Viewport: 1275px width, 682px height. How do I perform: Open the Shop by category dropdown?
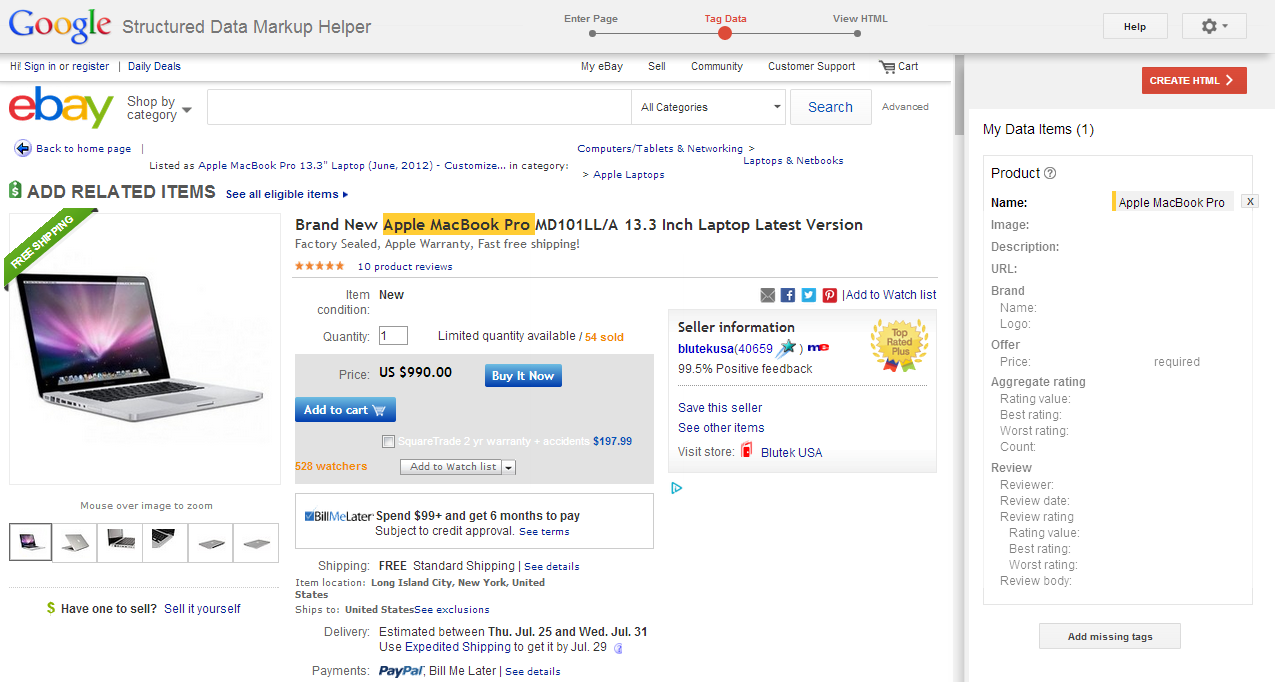click(x=157, y=108)
